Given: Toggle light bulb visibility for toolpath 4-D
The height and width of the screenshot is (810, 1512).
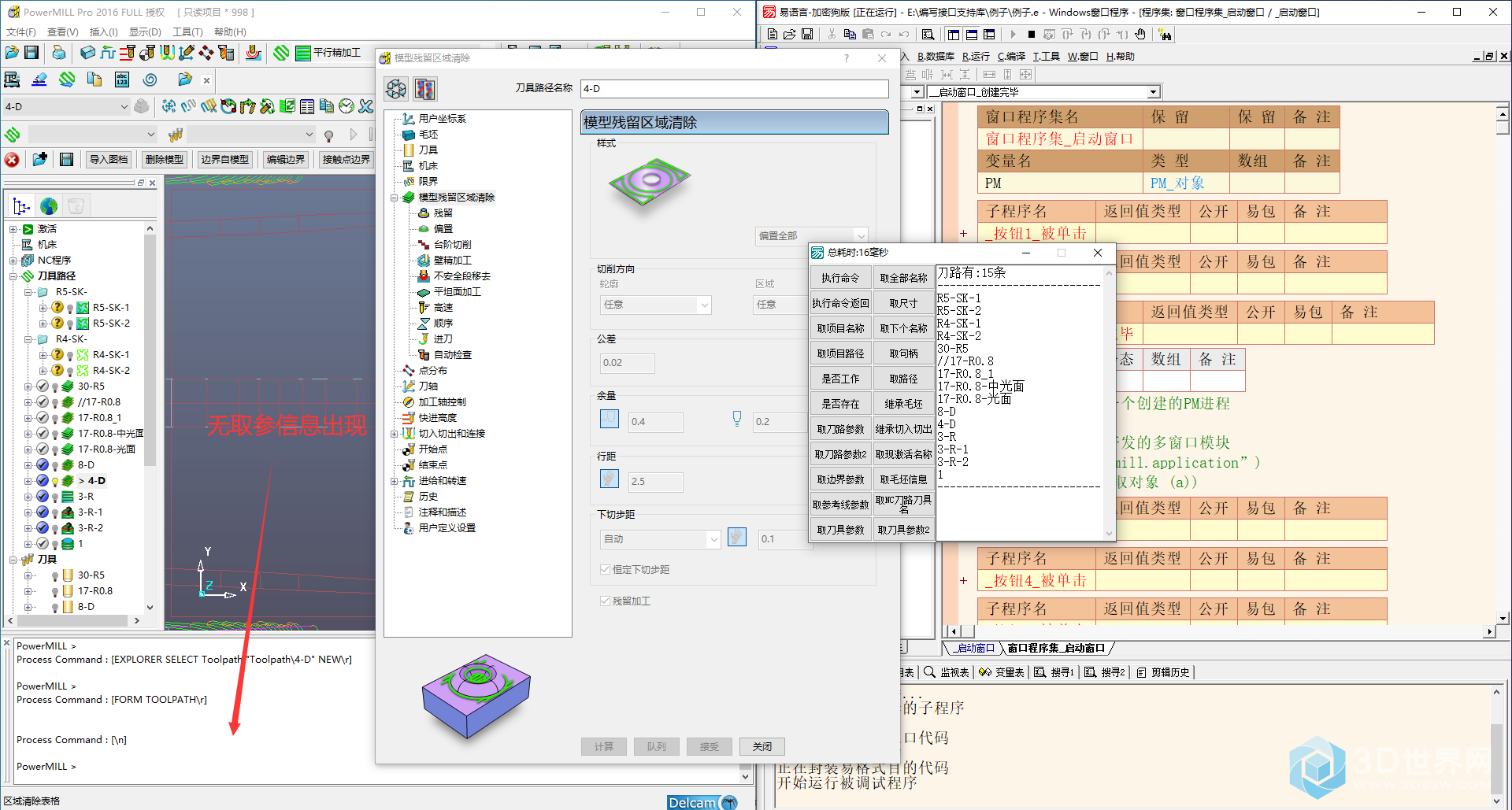Looking at the screenshot, I should pyautogui.click(x=55, y=481).
